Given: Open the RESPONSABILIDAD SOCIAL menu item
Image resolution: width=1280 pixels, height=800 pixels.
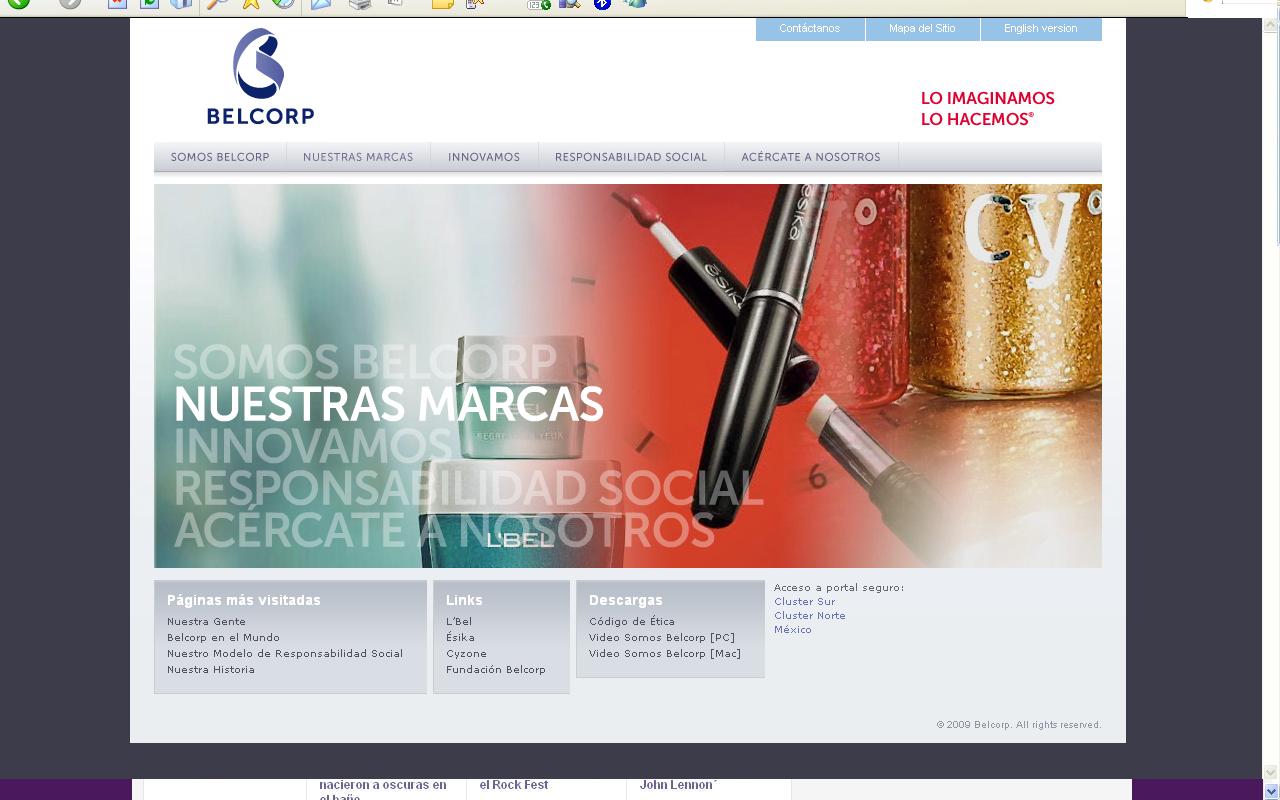Looking at the screenshot, I should click(x=631, y=157).
